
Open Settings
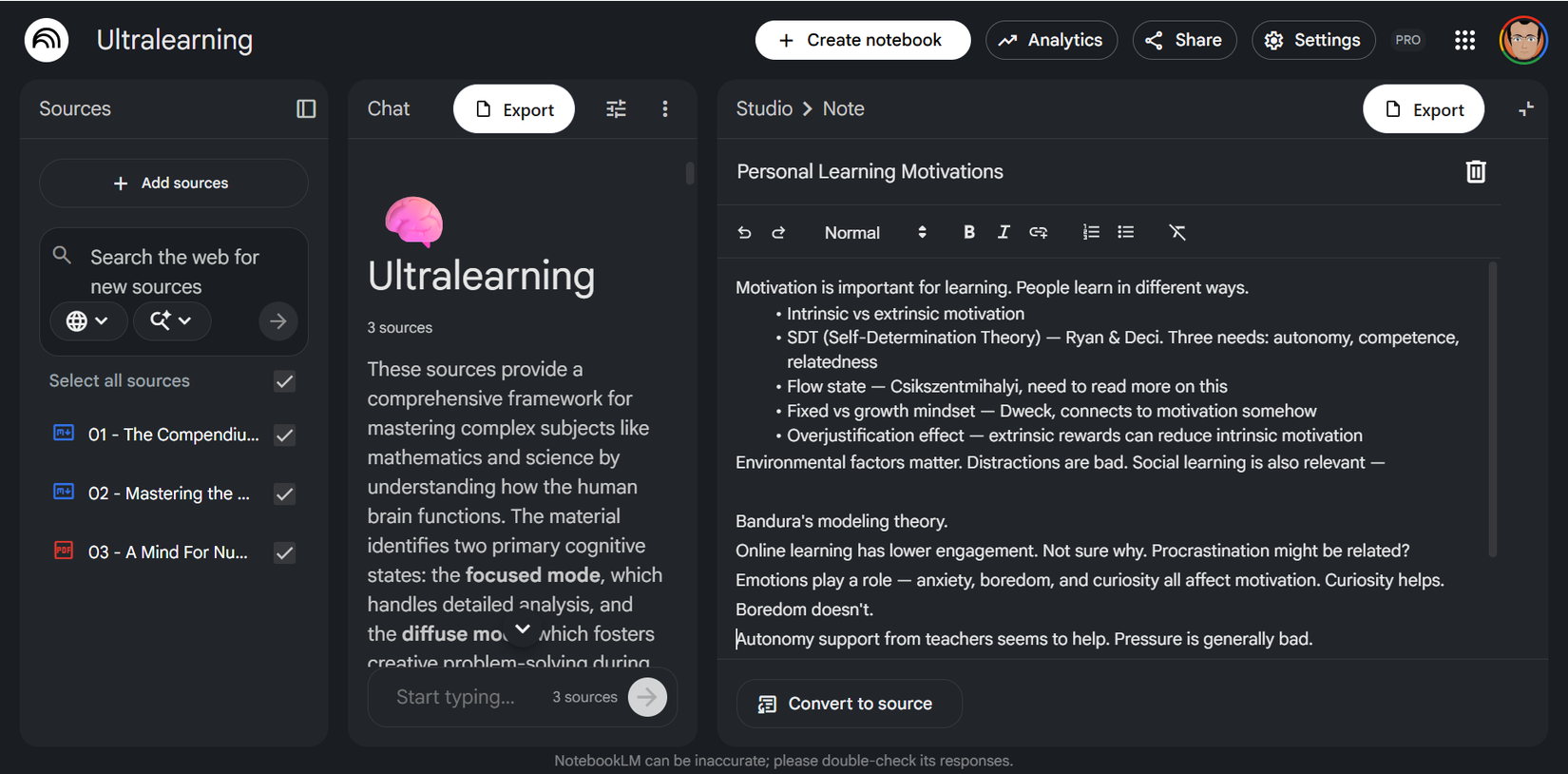coord(1313,40)
